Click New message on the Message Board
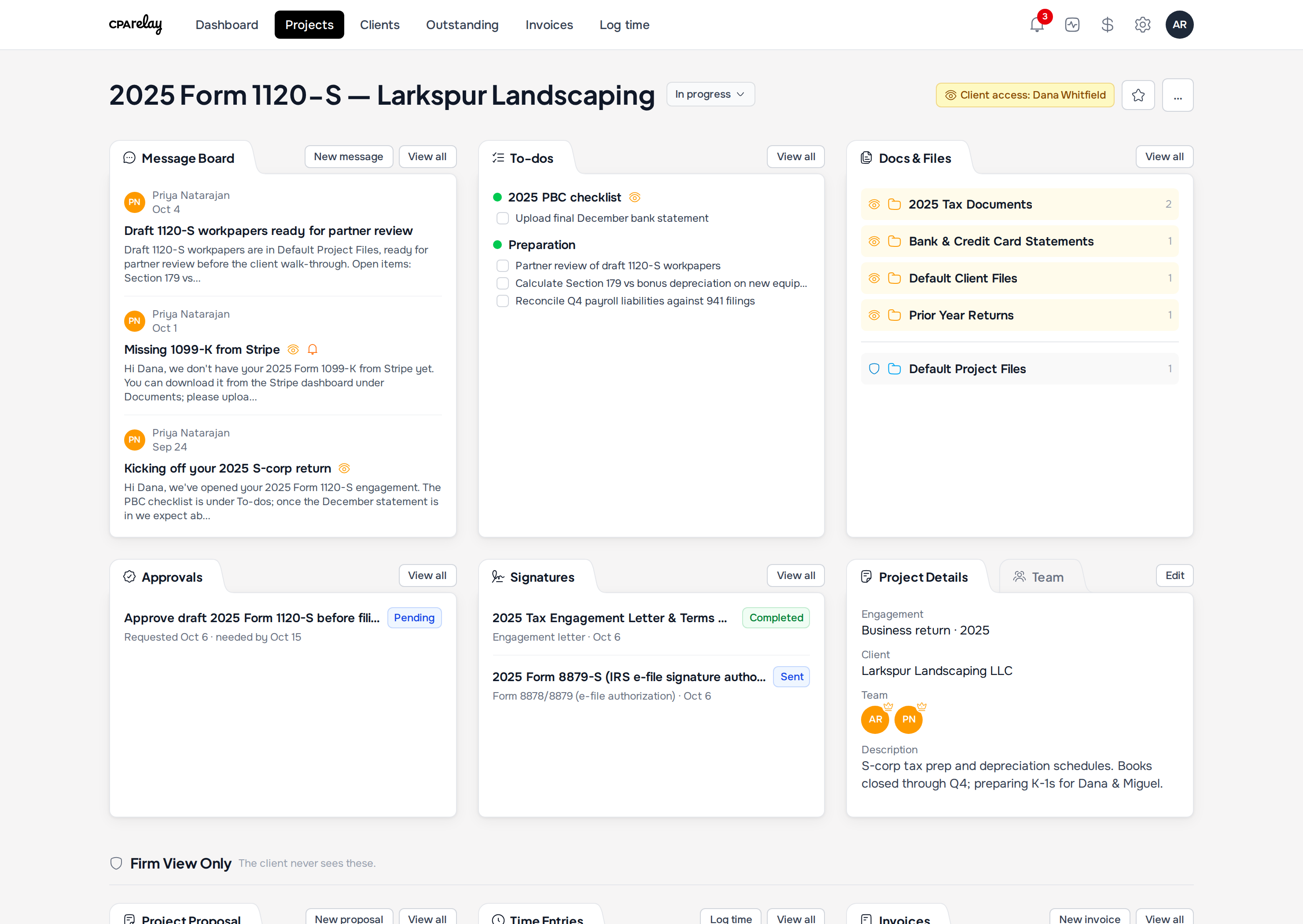Image resolution: width=1303 pixels, height=924 pixels. (x=348, y=157)
